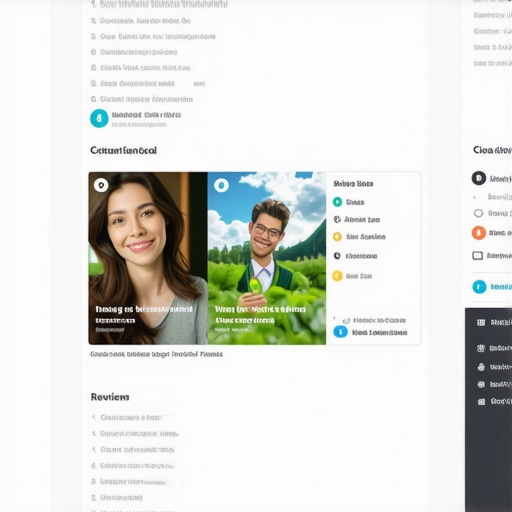Click the large teal circle icon above the photo card
This screenshot has width=512, height=512.
[99, 118]
